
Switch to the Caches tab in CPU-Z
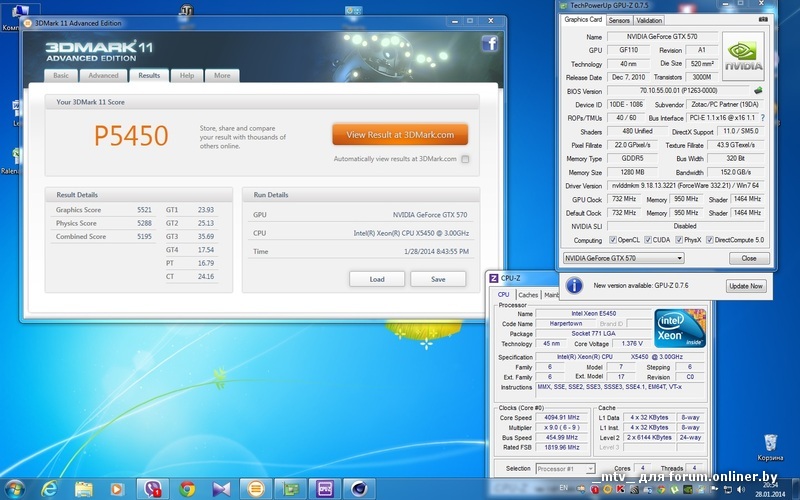pyautogui.click(x=528, y=295)
